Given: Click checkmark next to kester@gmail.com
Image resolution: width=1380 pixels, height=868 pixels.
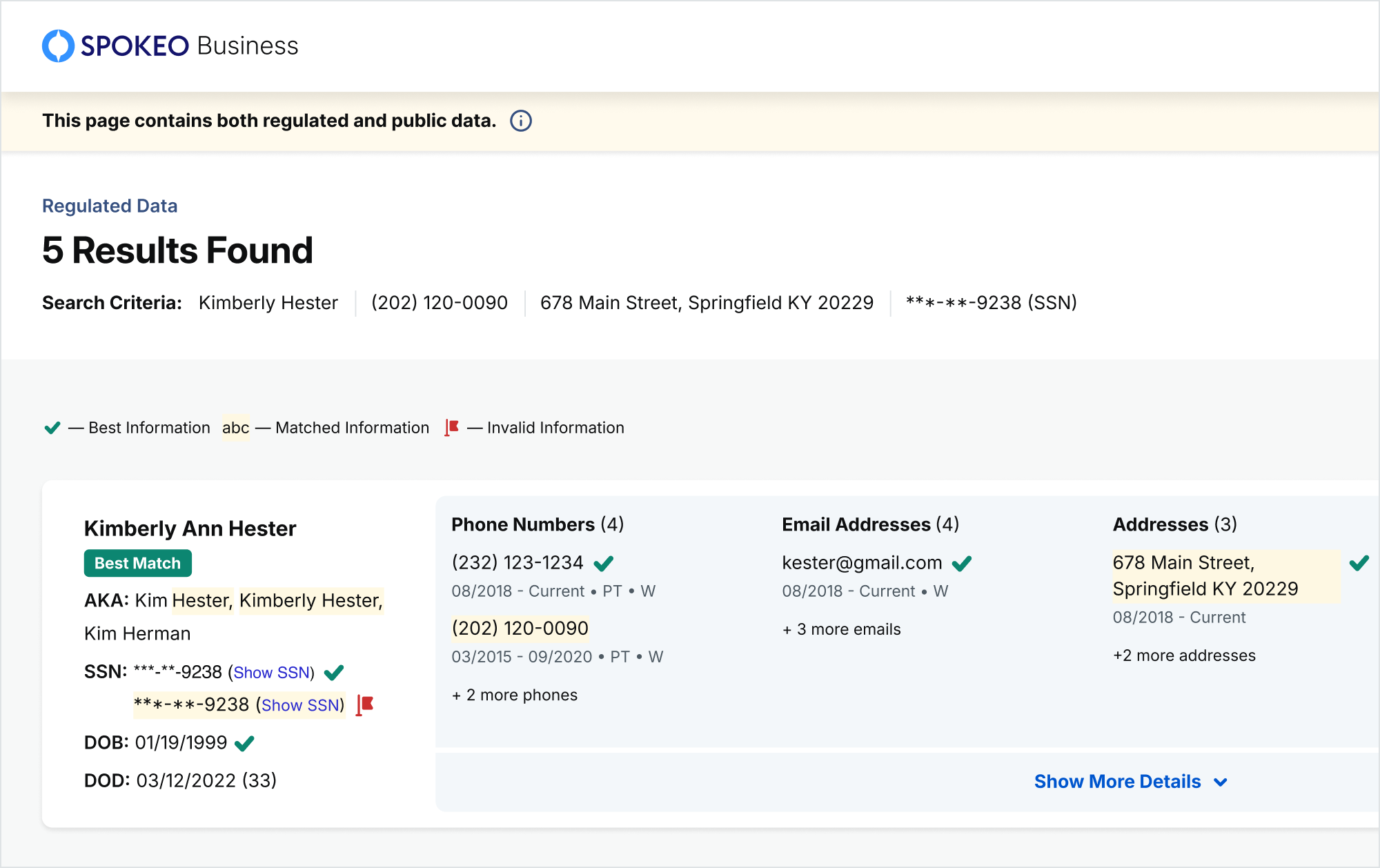Looking at the screenshot, I should pos(962,564).
